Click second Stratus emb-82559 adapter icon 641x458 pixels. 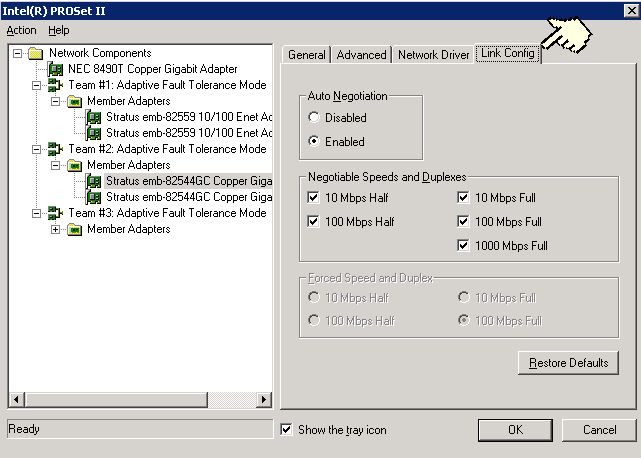pos(94,133)
